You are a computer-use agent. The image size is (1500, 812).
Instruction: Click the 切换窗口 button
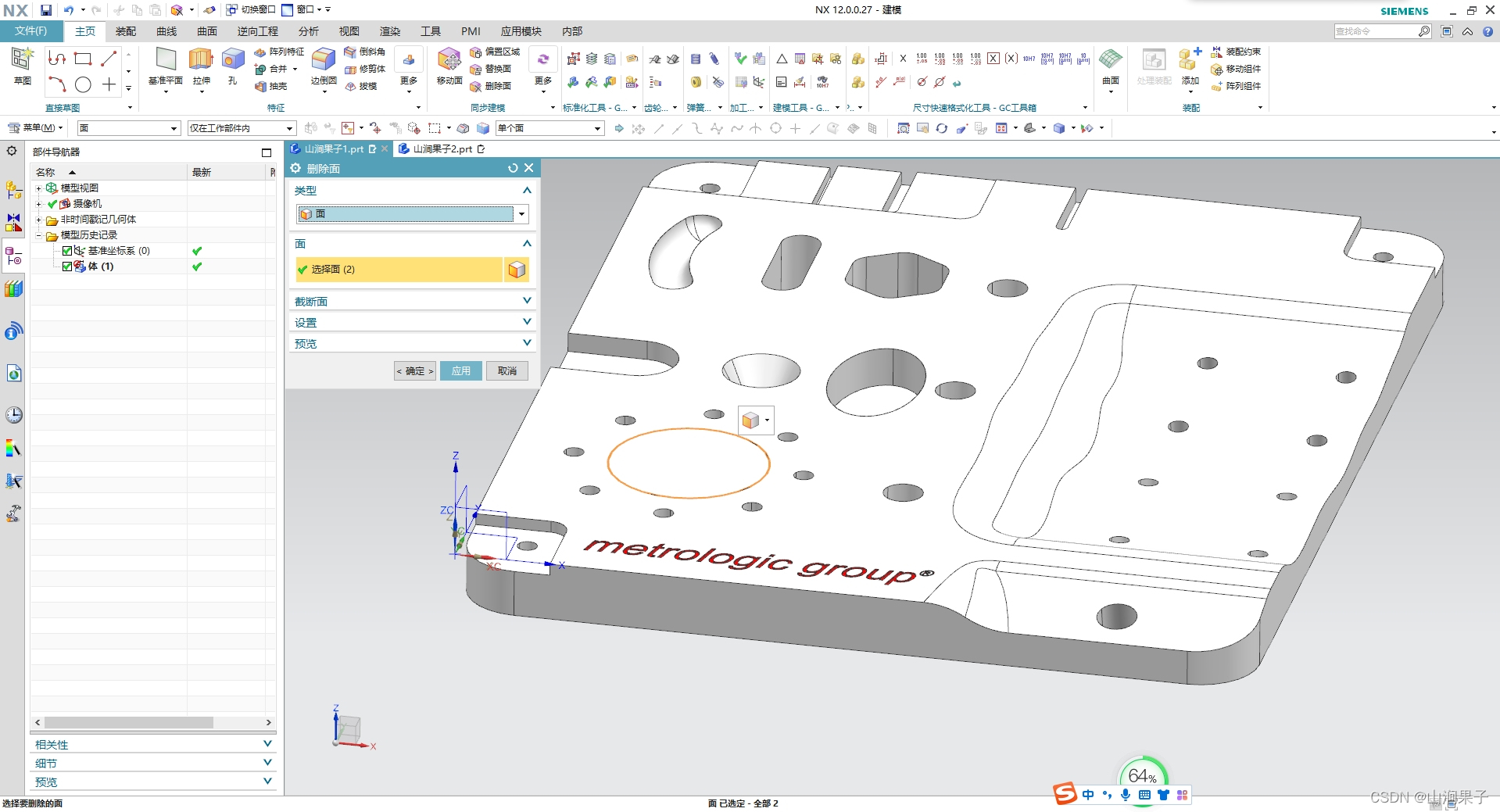click(x=251, y=10)
